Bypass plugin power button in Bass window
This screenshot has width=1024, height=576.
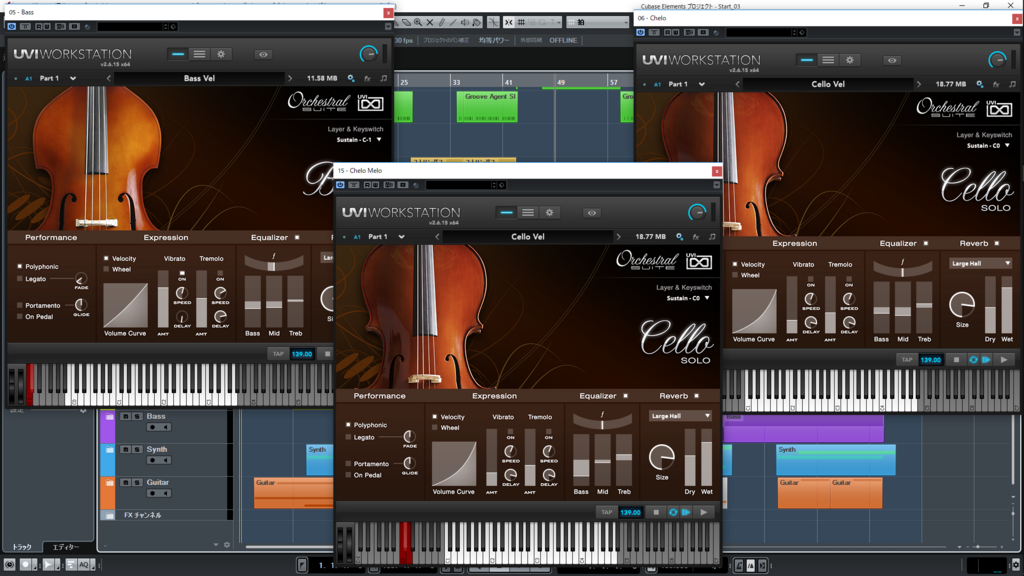click(x=12, y=27)
